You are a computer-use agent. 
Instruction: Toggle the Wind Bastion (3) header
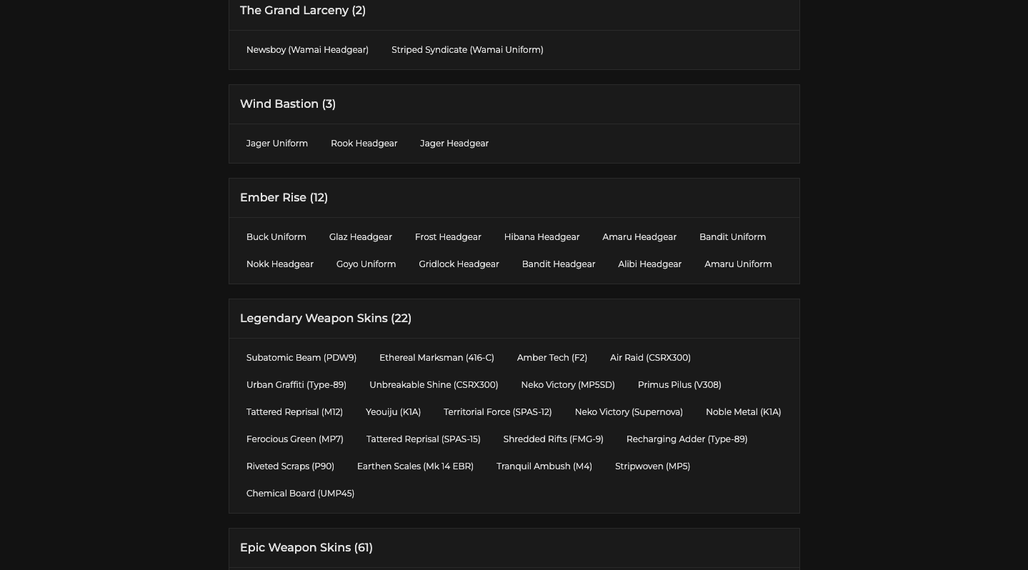[514, 104]
